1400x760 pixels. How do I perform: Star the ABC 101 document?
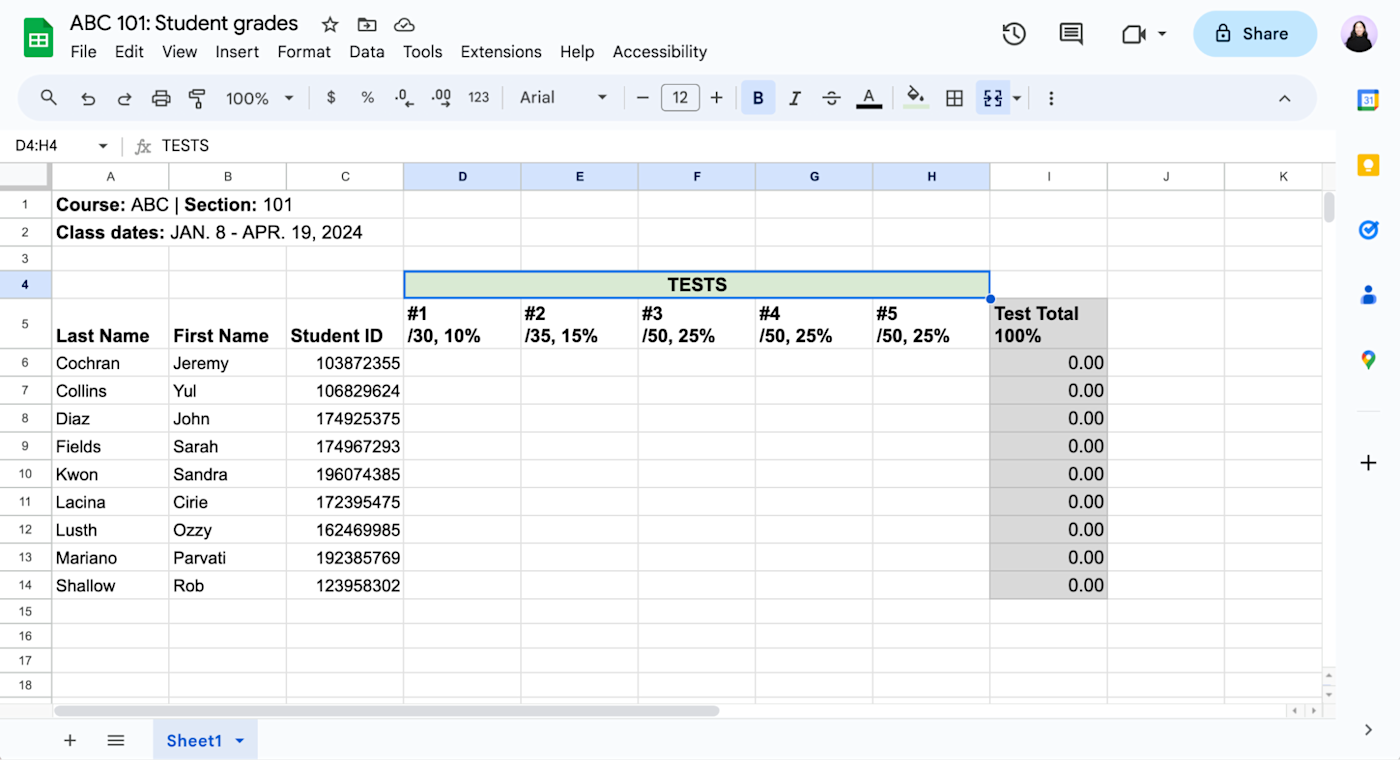click(330, 24)
